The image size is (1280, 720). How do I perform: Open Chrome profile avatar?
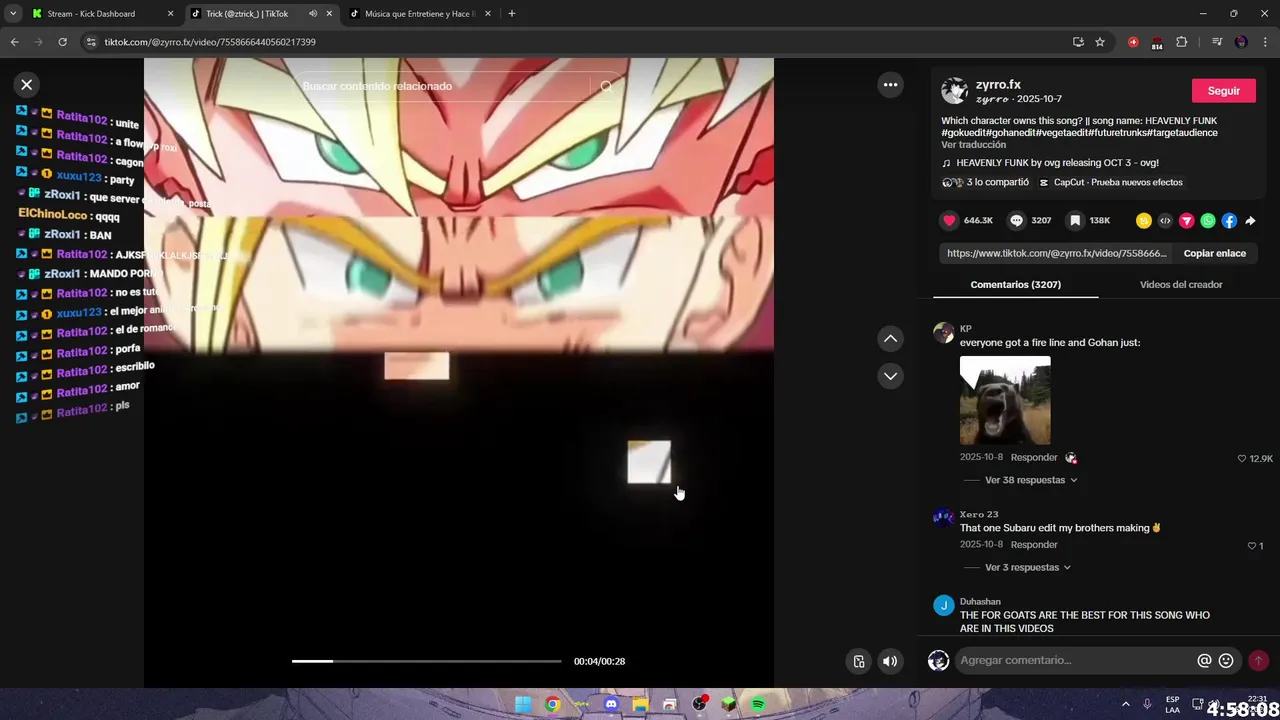pos(1241,42)
